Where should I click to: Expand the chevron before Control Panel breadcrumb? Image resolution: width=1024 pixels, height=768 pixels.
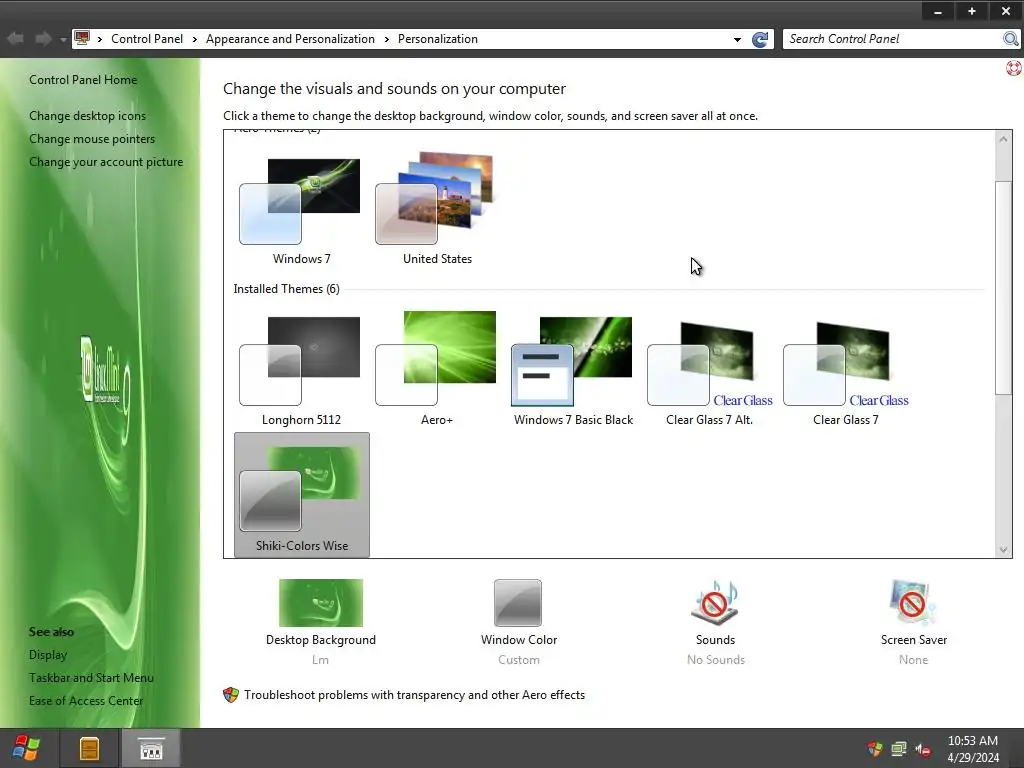(100, 39)
